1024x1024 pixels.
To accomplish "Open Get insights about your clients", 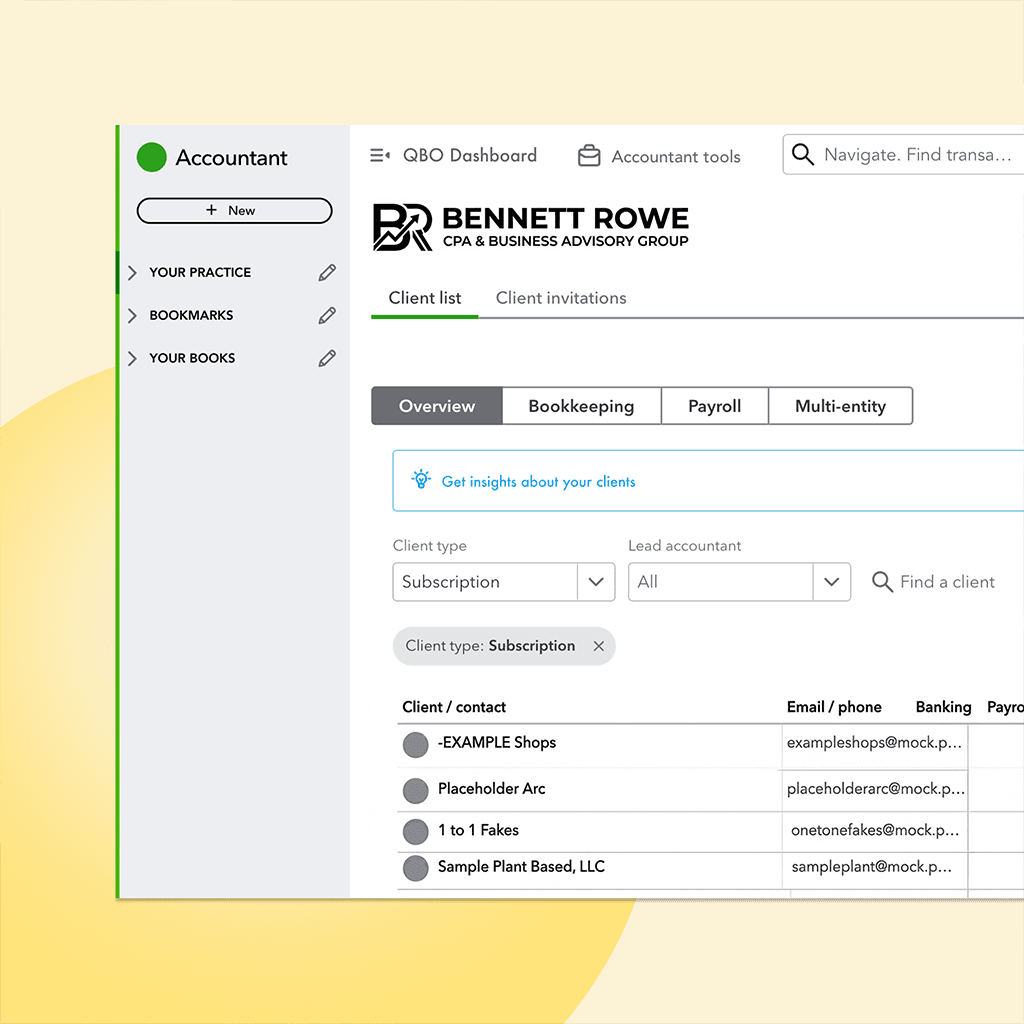I will click(538, 481).
